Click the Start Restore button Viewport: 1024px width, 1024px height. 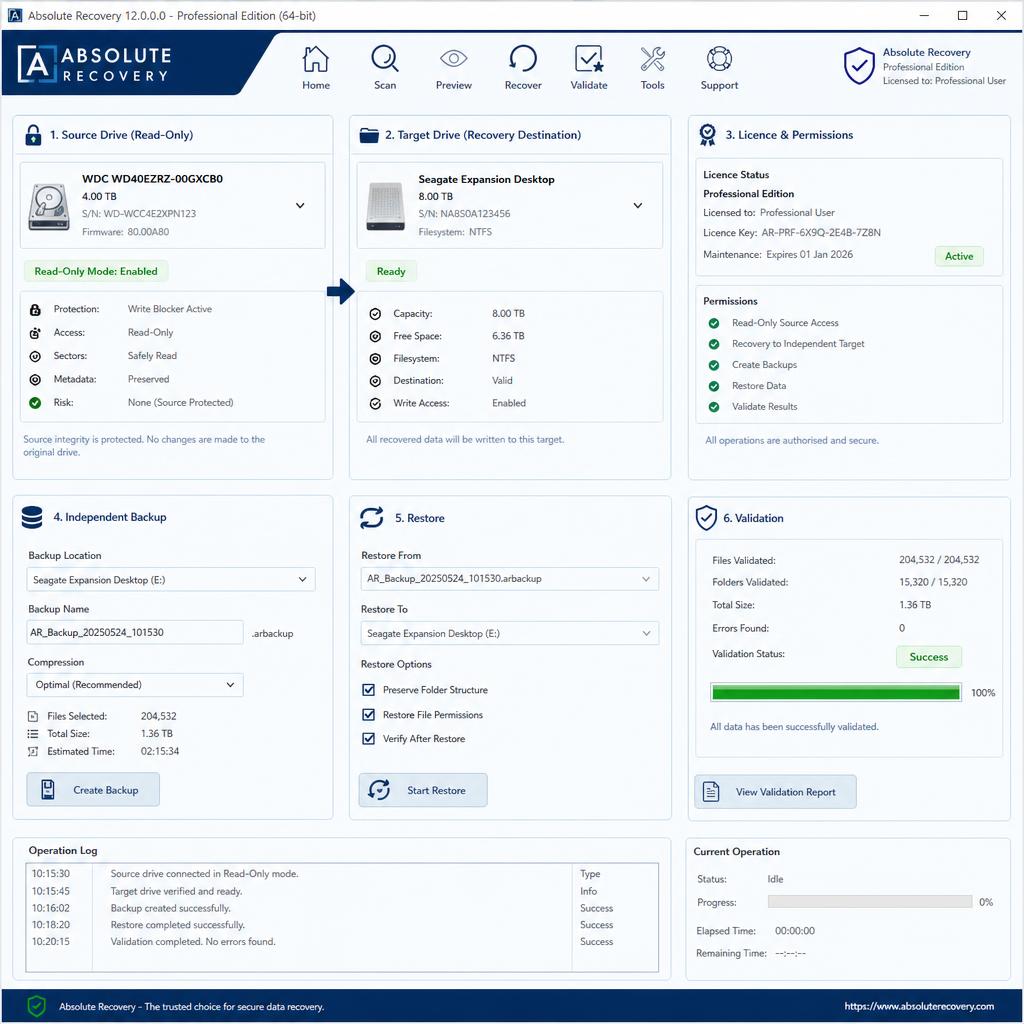click(423, 790)
